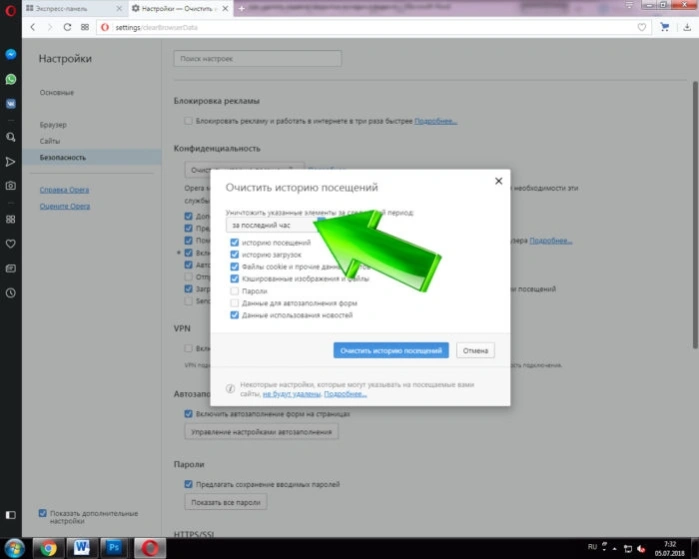Reload the current page
This screenshot has height=559, width=699.
[67, 27]
